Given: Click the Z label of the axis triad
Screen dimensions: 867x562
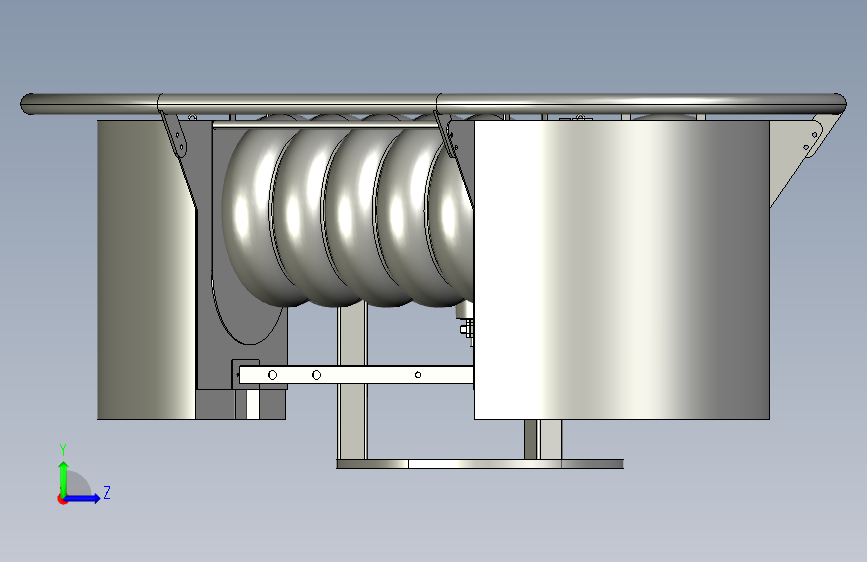Looking at the screenshot, I should point(107,492).
